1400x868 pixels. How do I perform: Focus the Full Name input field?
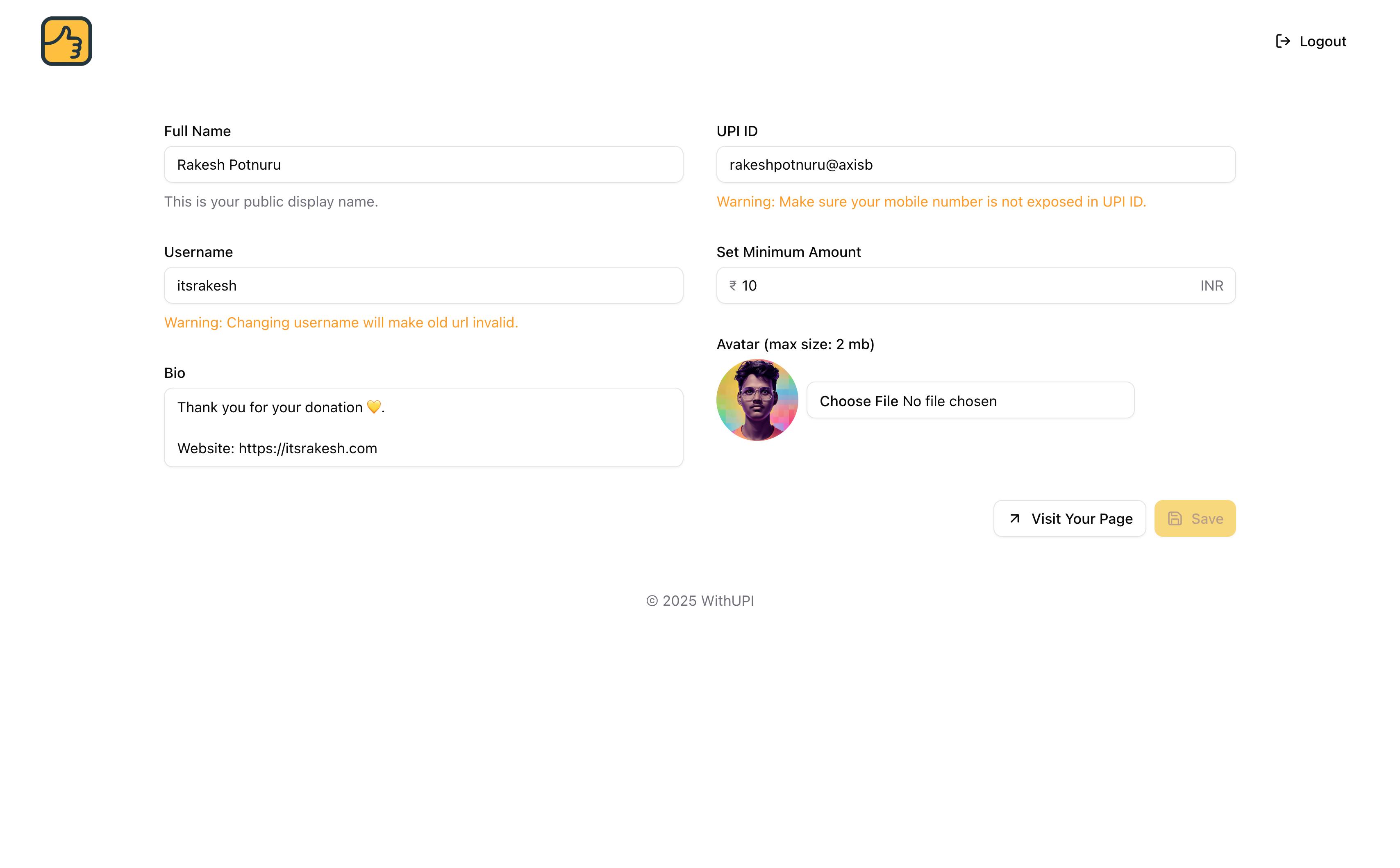[x=423, y=165]
